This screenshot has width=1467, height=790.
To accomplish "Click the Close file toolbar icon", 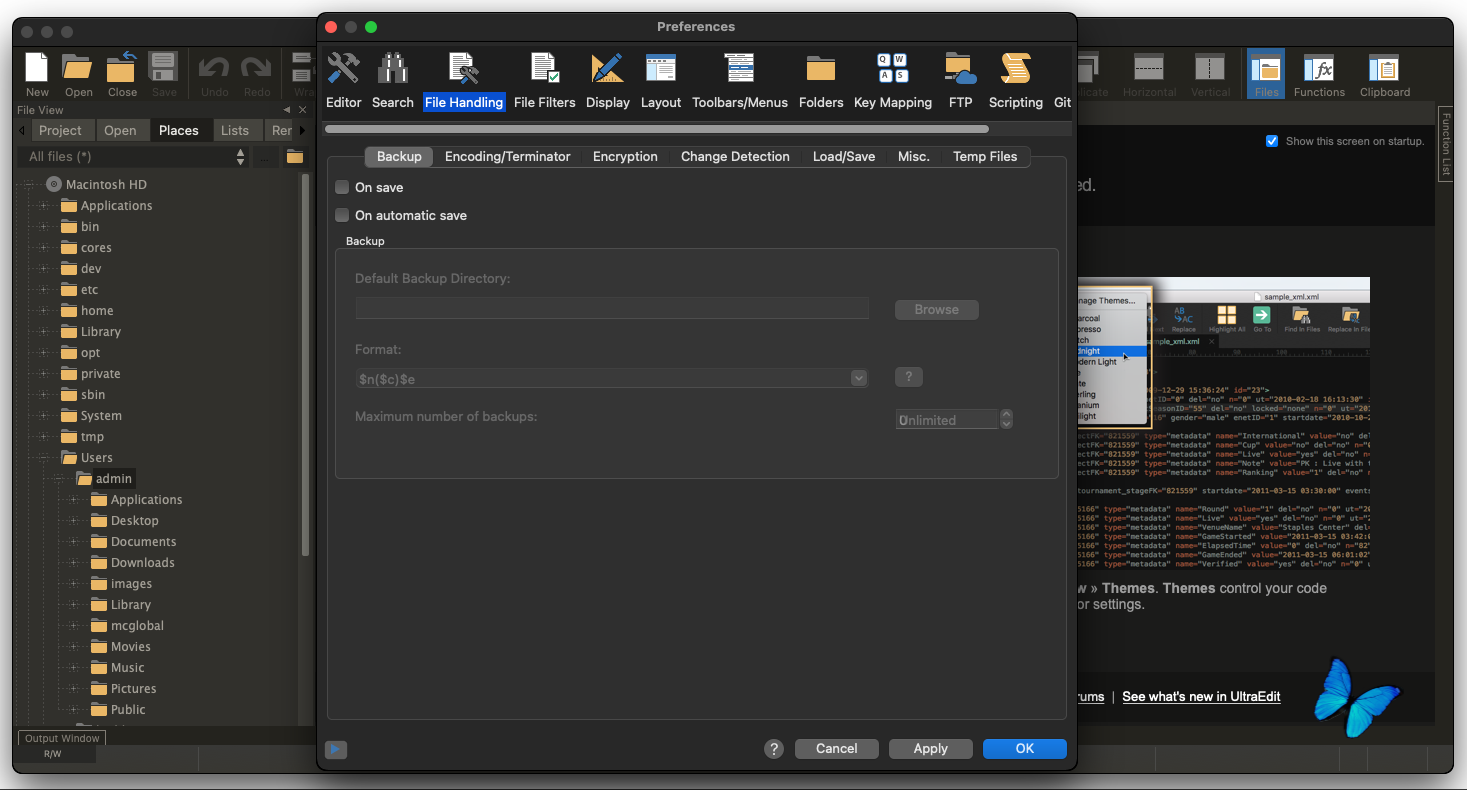I will (122, 74).
